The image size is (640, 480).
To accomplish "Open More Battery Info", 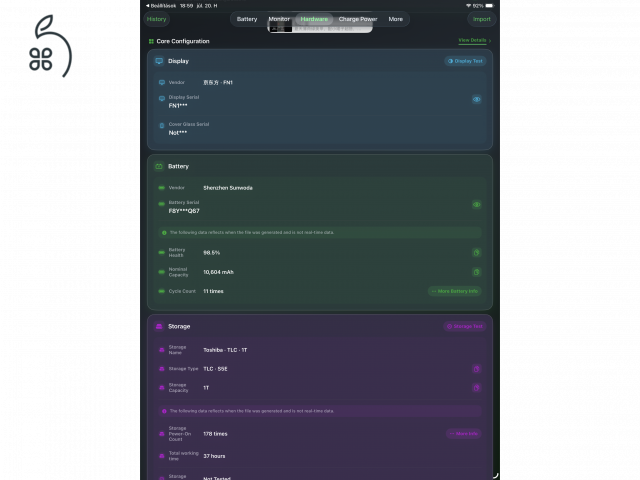I will pos(455,291).
